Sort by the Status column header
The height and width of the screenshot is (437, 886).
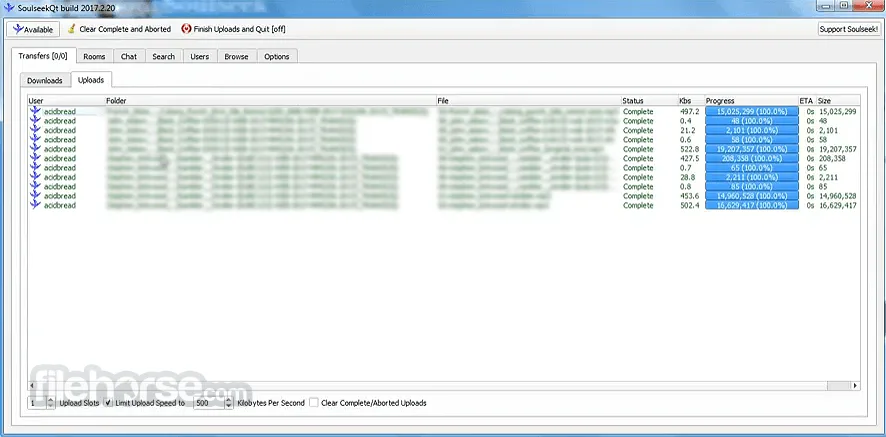click(649, 101)
